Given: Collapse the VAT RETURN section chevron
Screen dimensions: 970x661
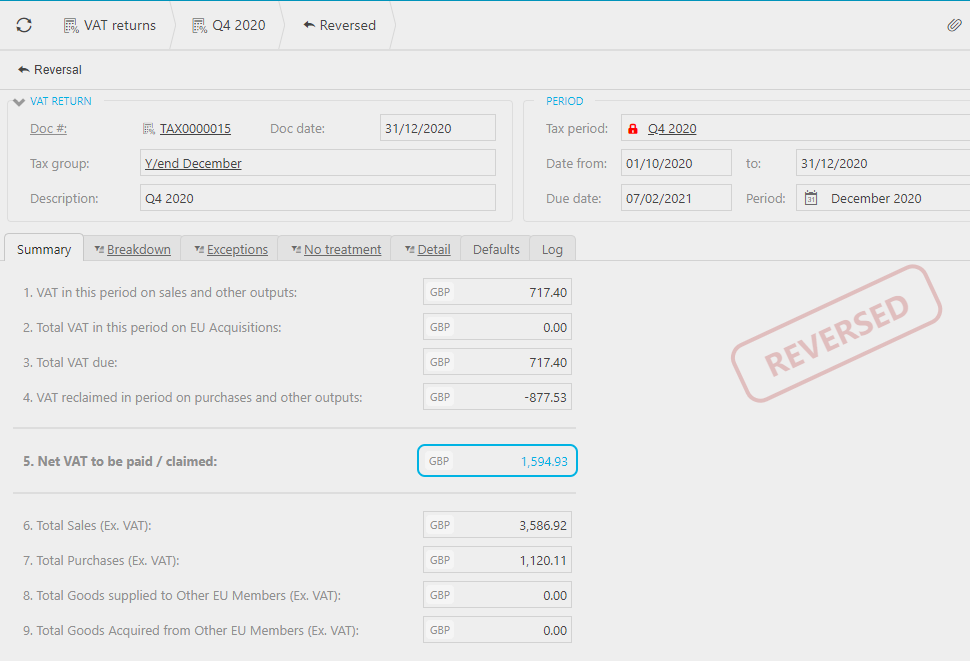Looking at the screenshot, I should pos(19,102).
